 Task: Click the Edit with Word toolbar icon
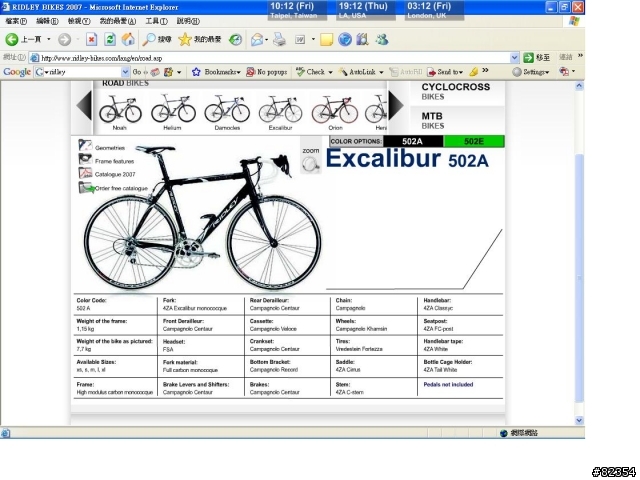point(300,40)
